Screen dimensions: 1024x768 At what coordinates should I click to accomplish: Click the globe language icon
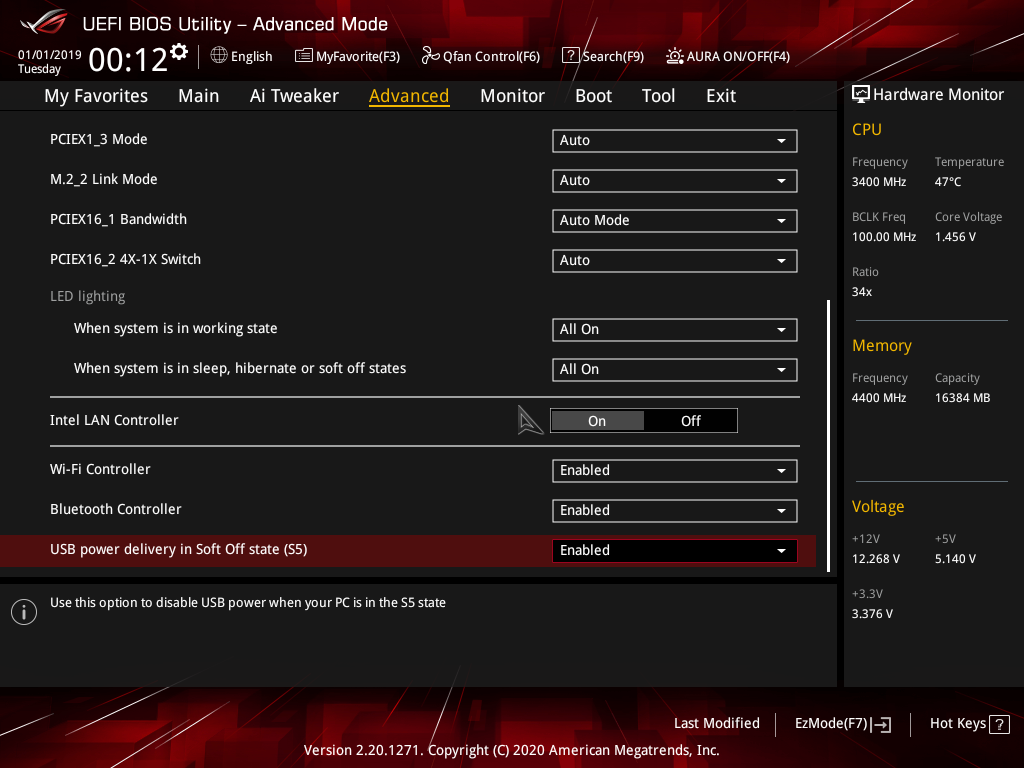click(x=219, y=56)
